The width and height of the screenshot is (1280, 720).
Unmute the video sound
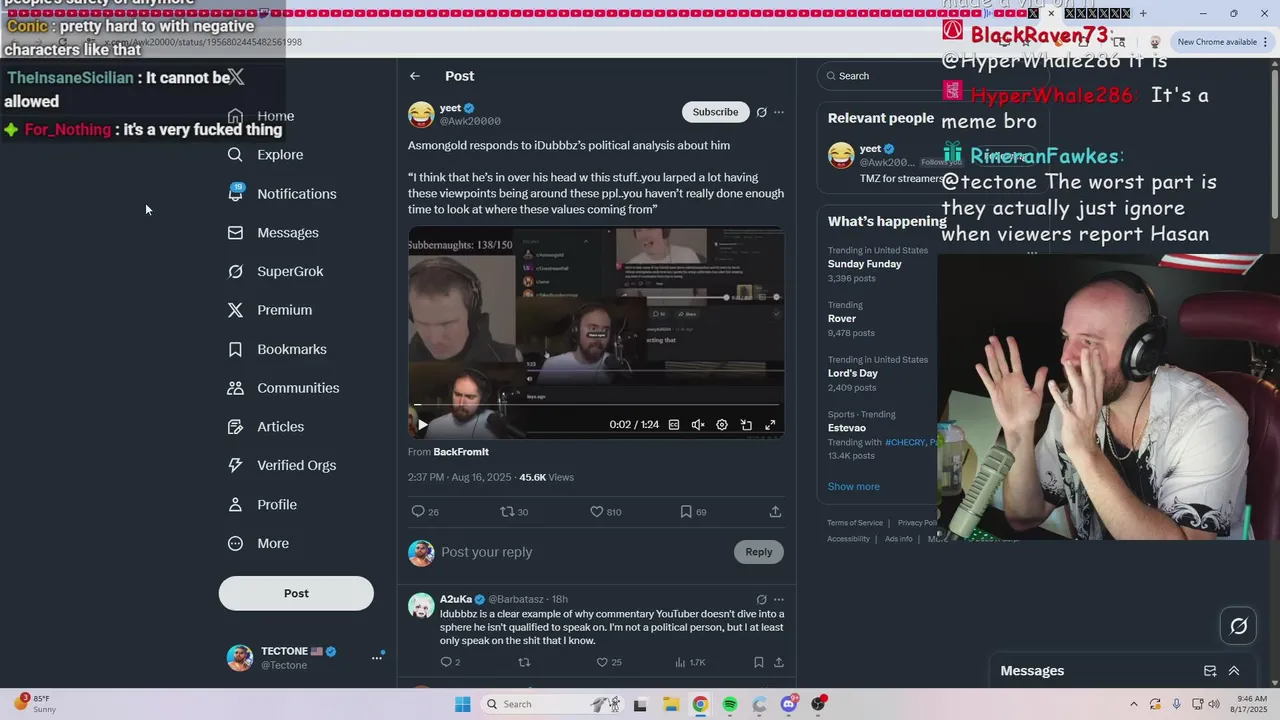[698, 425]
